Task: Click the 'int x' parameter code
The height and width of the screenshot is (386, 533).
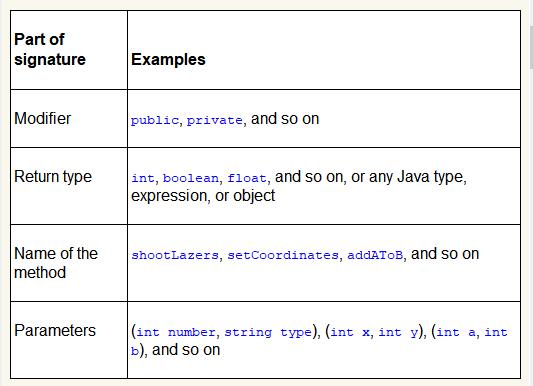Action: 350,332
